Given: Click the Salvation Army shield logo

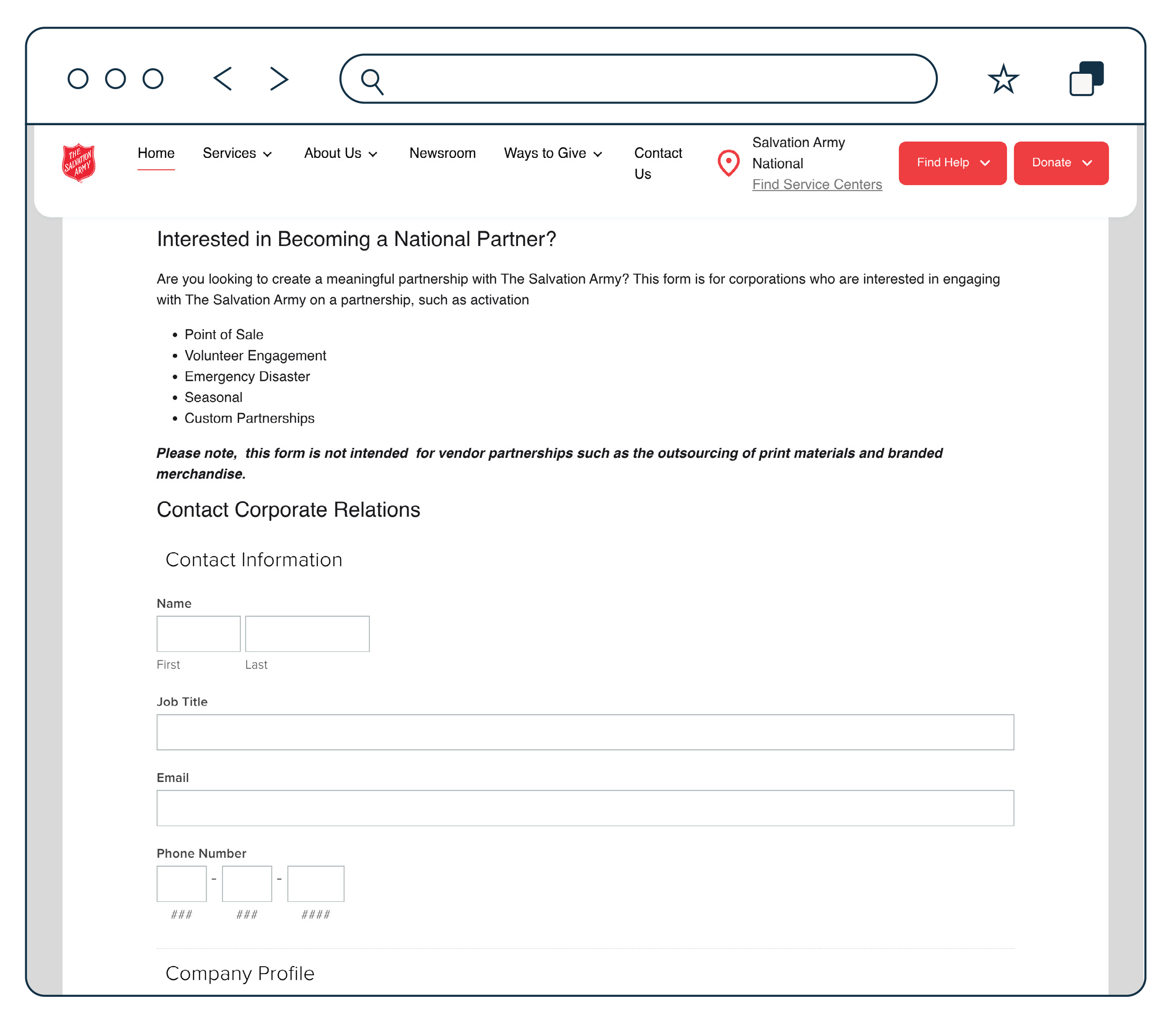Looking at the screenshot, I should (78, 161).
